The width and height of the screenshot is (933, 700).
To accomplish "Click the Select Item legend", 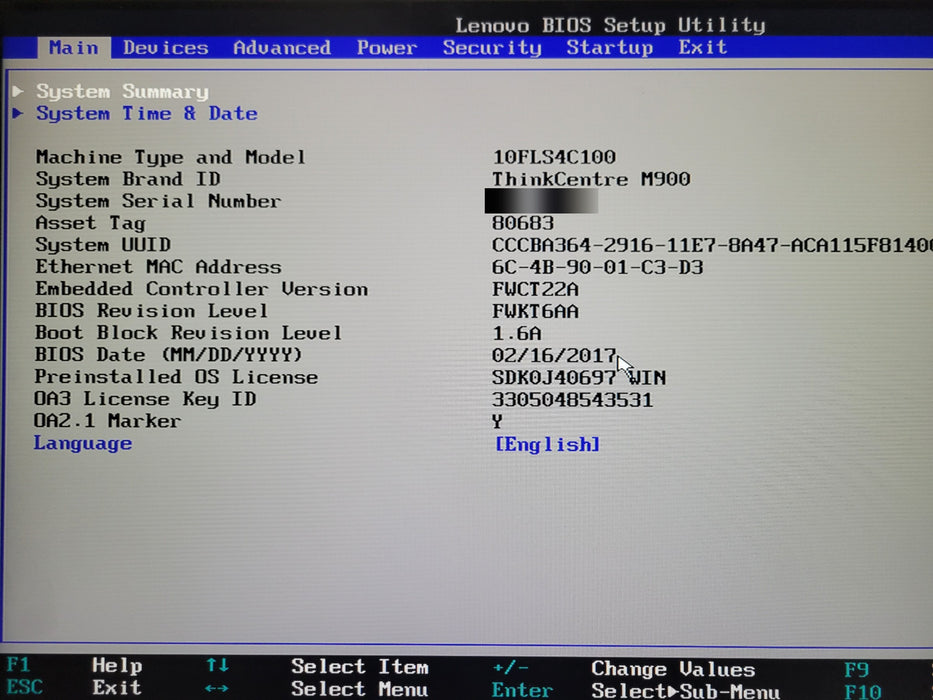I will [x=360, y=667].
